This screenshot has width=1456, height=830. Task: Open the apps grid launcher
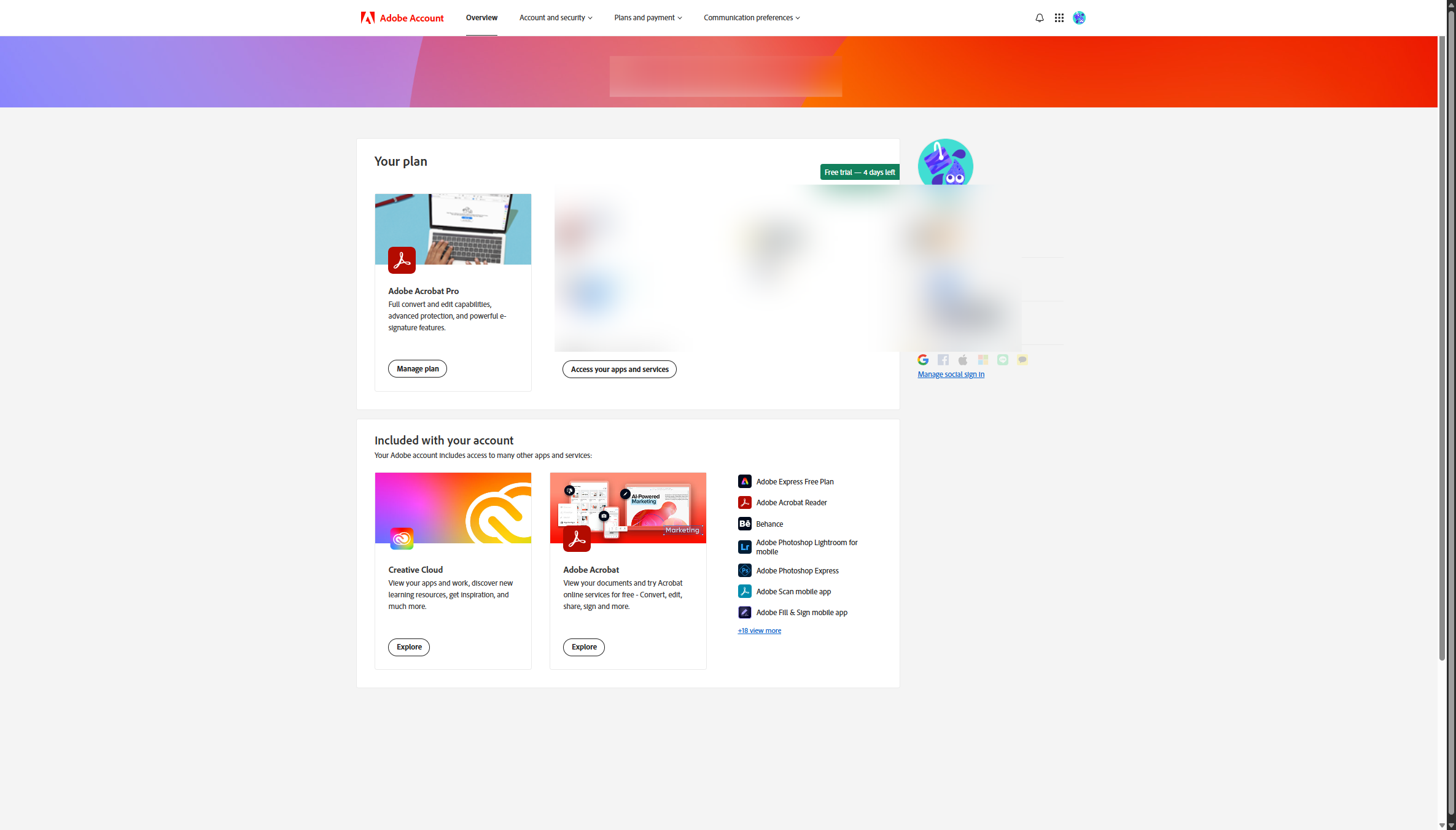pos(1059,18)
